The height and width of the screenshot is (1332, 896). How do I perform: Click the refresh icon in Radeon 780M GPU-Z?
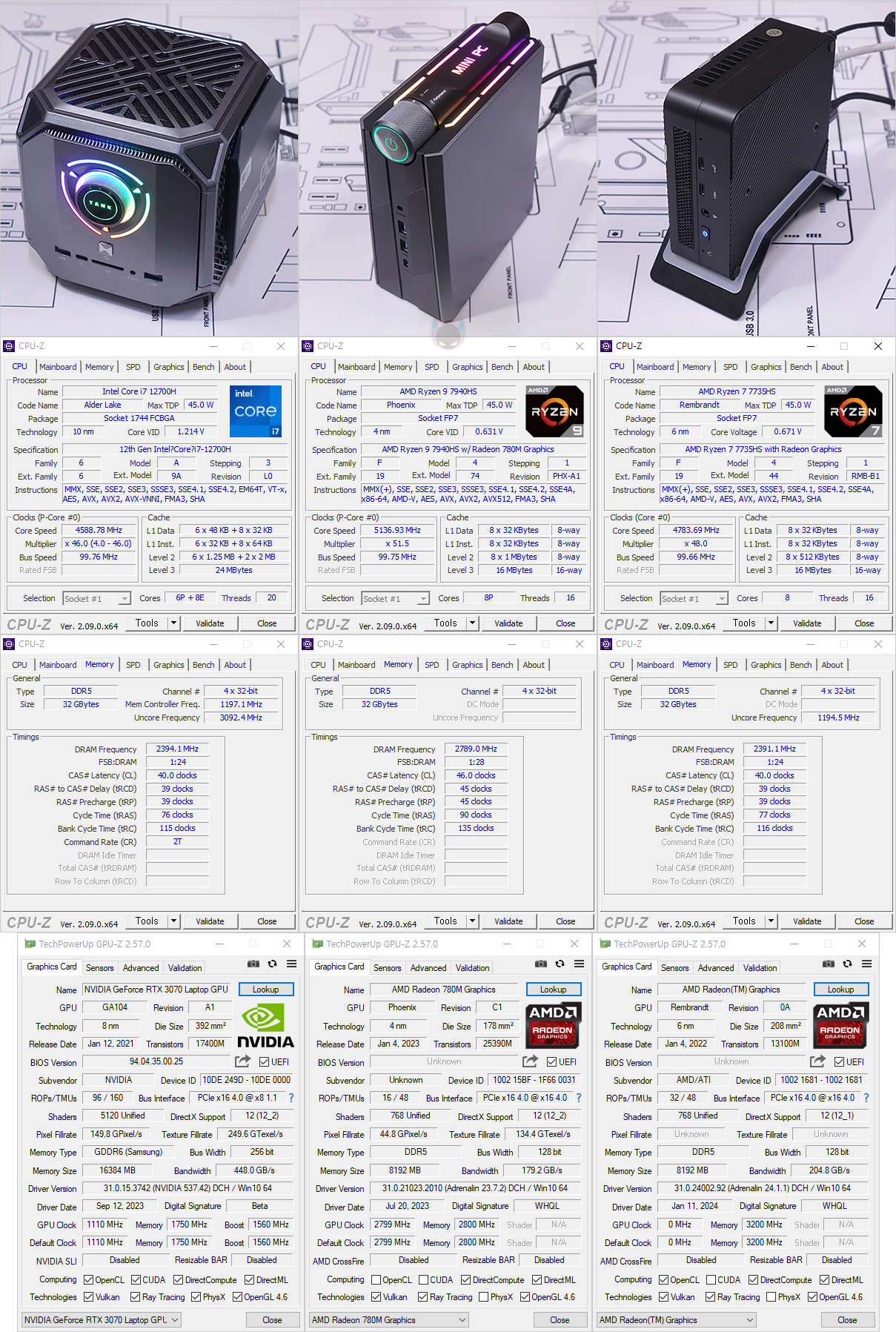[560, 964]
